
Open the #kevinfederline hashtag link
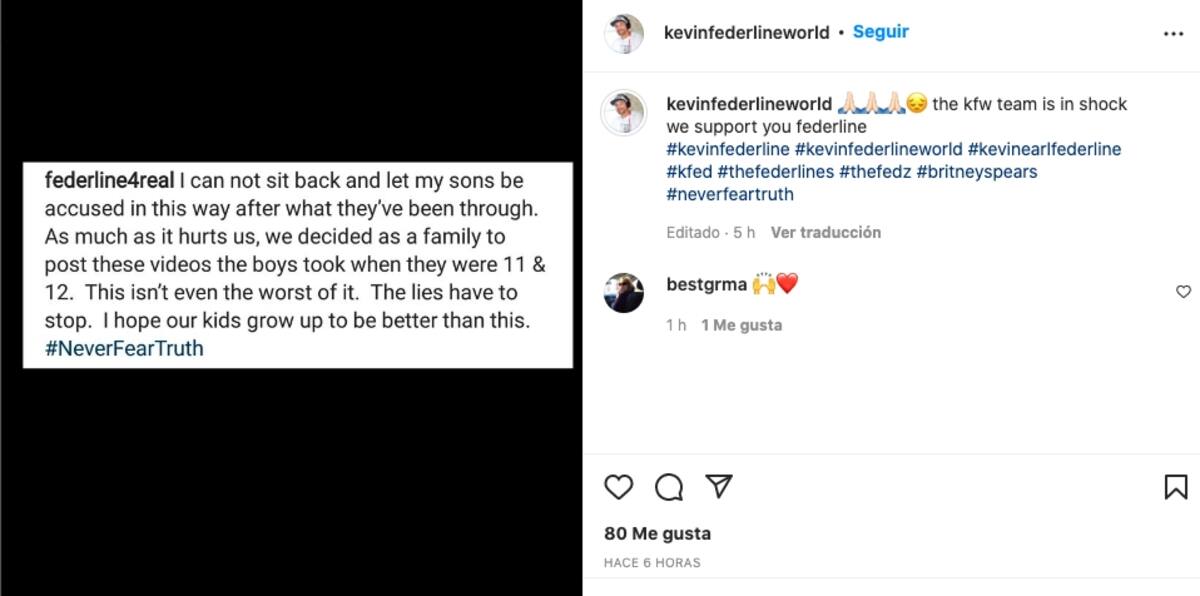tap(728, 149)
